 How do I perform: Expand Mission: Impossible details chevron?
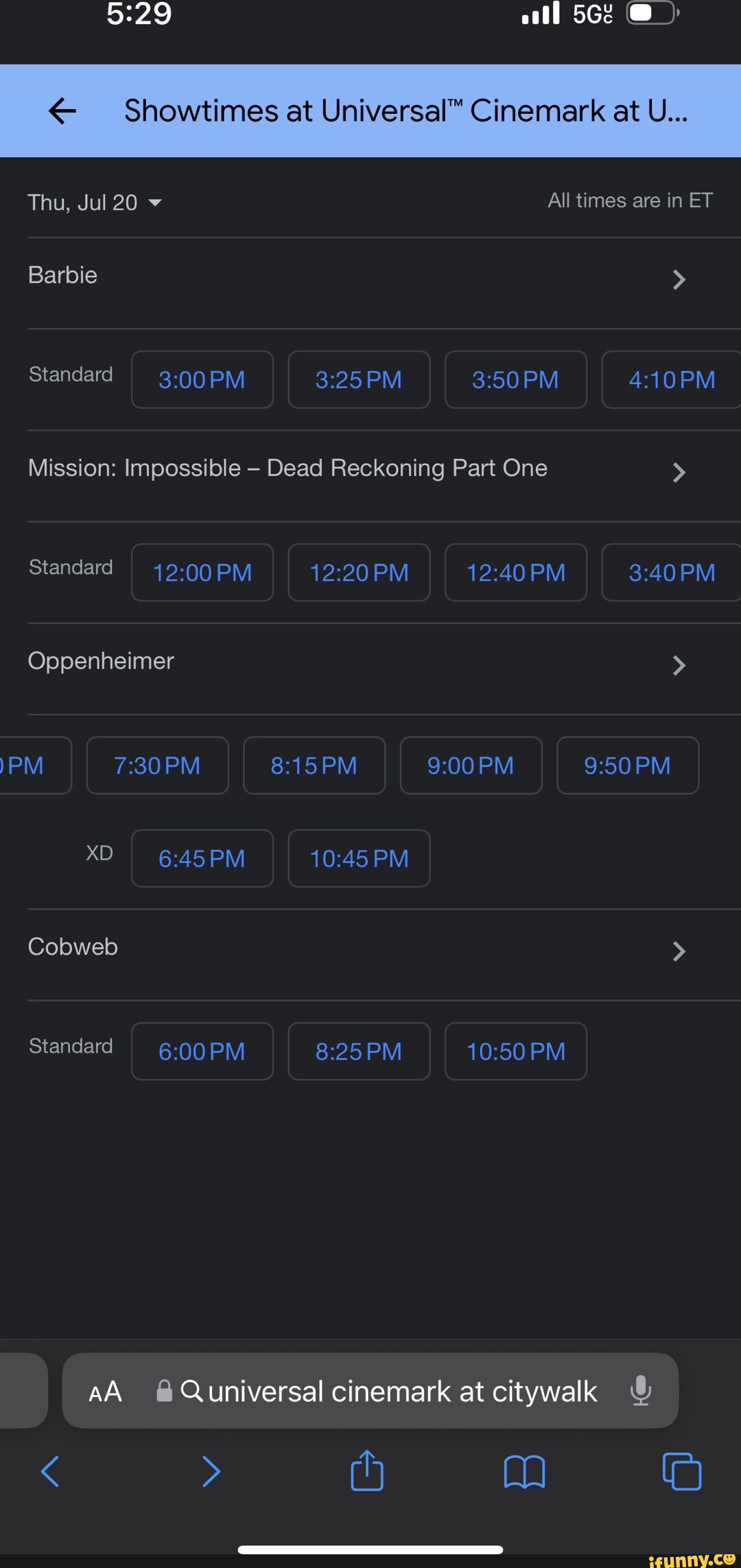(679, 472)
